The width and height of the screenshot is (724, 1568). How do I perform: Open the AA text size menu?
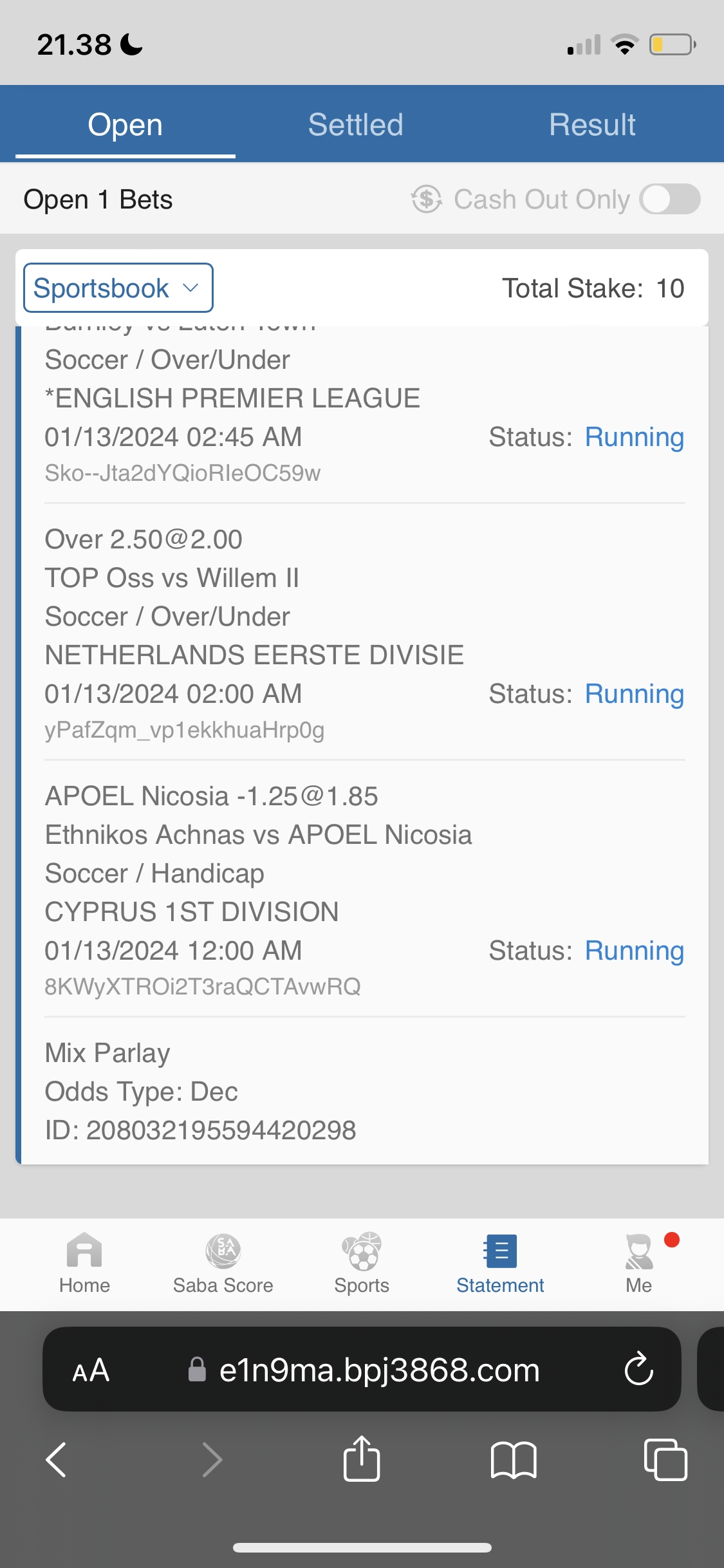coord(91,1370)
